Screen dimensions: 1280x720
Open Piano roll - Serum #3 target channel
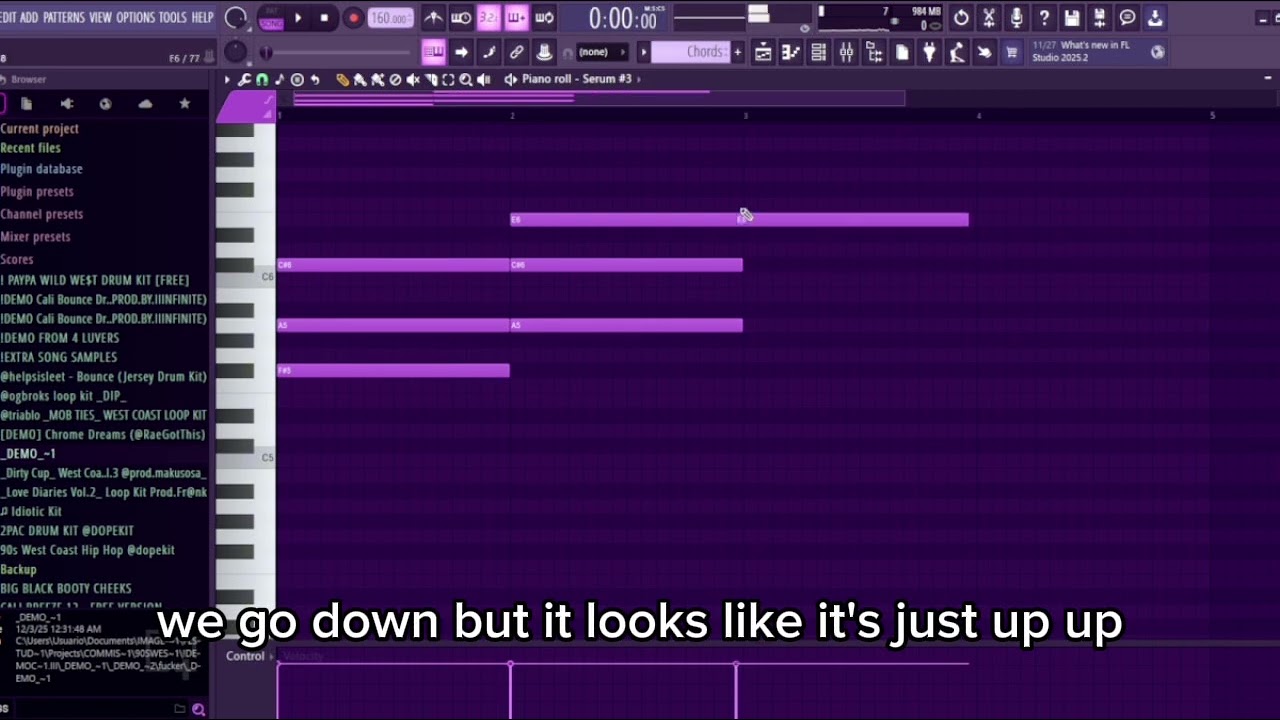576,79
